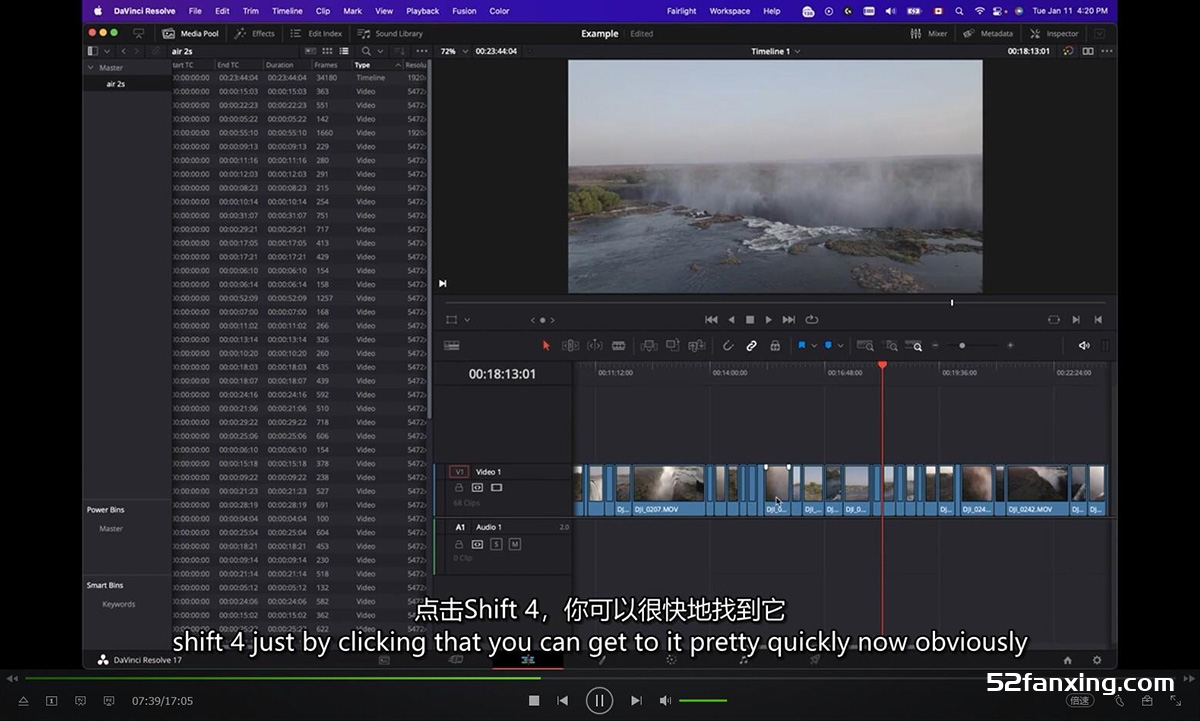
Task: Mute the Audio 1 track
Action: (515, 544)
